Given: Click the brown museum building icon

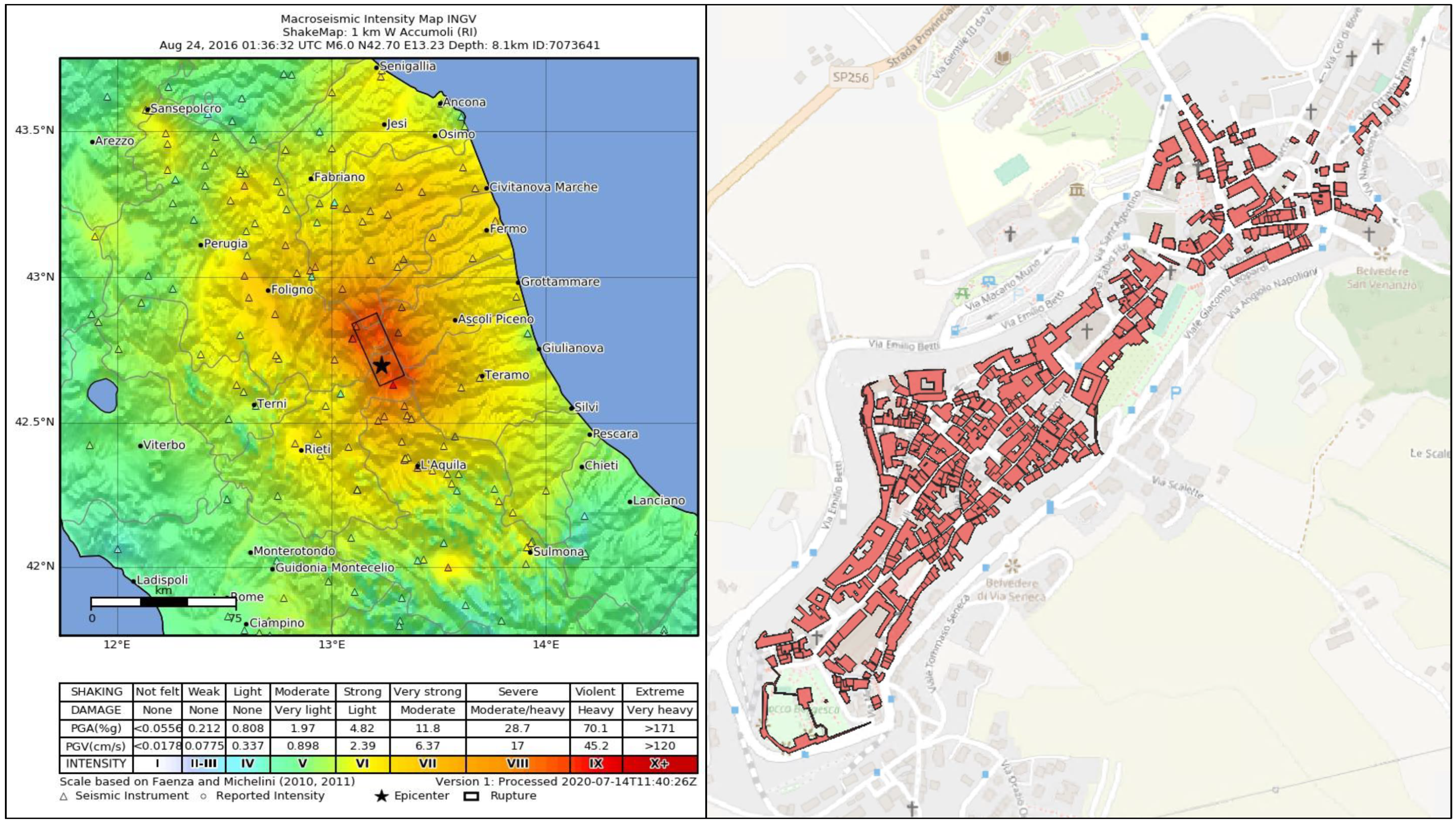Looking at the screenshot, I should 1077,190.
